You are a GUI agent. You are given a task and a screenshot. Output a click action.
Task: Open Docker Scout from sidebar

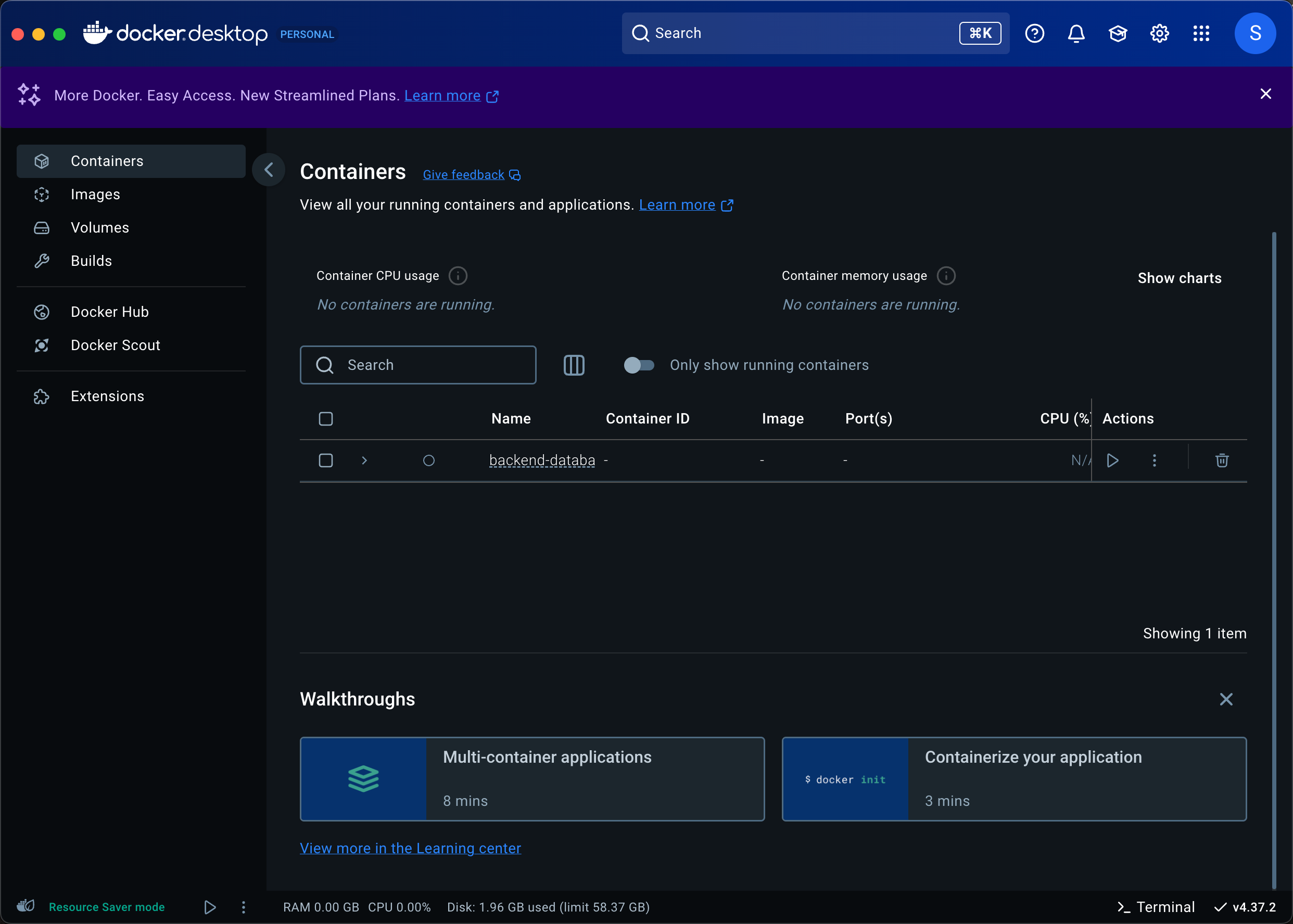click(131, 345)
